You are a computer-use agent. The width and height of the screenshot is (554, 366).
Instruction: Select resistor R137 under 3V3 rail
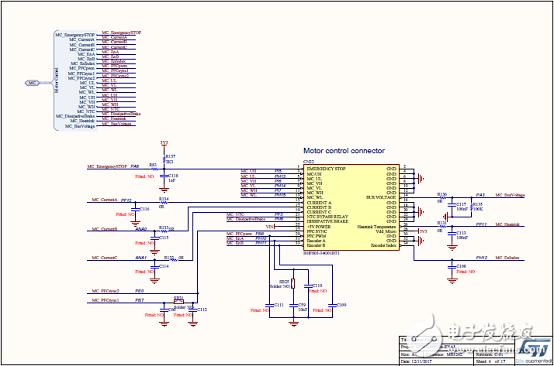[x=164, y=159]
